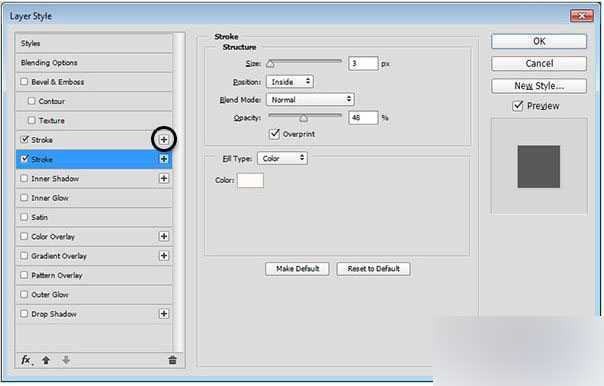Enable Outer Glow checkbox
Viewport: 604px width, 386px height.
click(x=24, y=294)
